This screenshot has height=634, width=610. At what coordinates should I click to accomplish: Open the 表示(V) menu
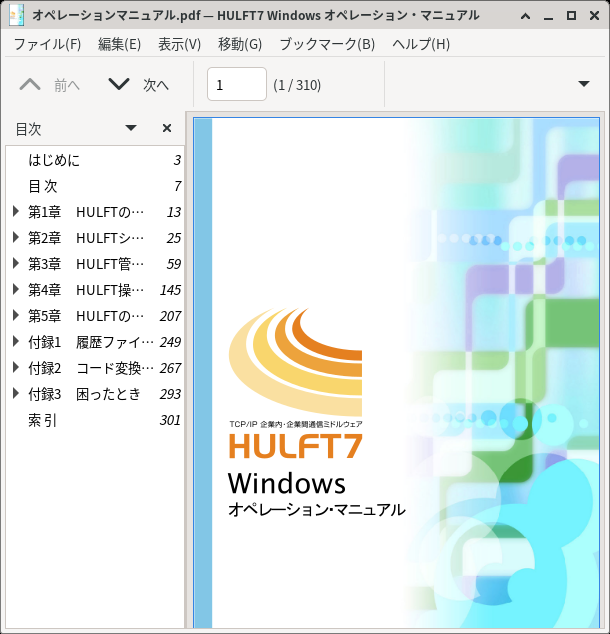(x=179, y=44)
